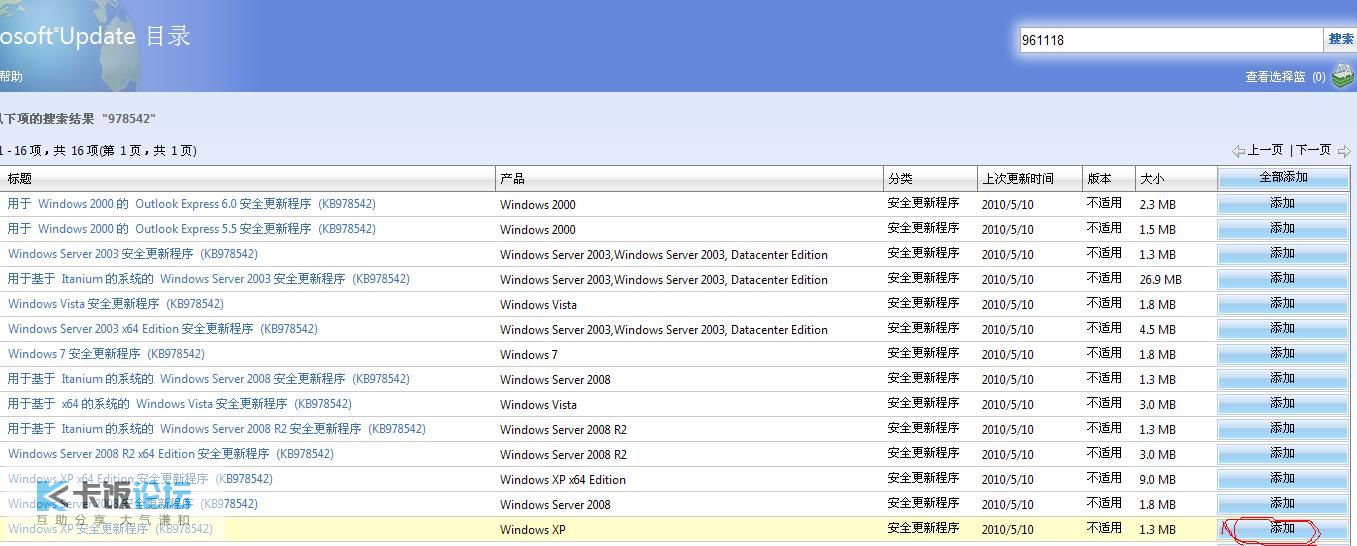Open Itanium Windows Server 2003 update link
This screenshot has width=1357, height=546.
(x=209, y=279)
